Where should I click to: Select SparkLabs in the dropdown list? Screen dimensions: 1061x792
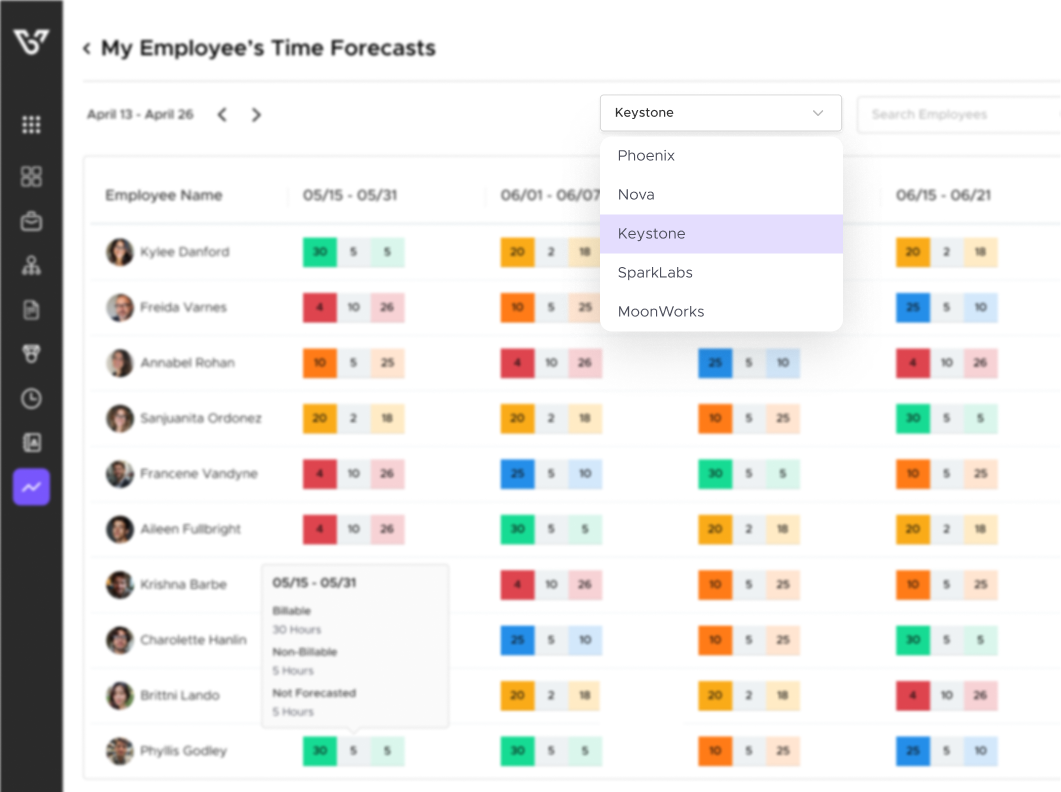pos(655,273)
